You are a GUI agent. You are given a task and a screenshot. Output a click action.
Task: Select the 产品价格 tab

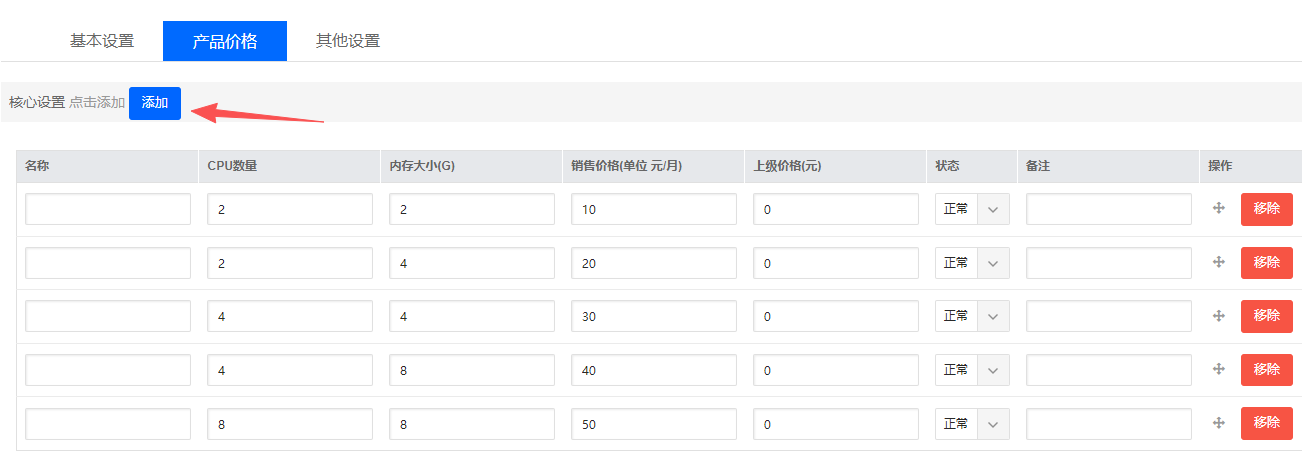(x=225, y=41)
